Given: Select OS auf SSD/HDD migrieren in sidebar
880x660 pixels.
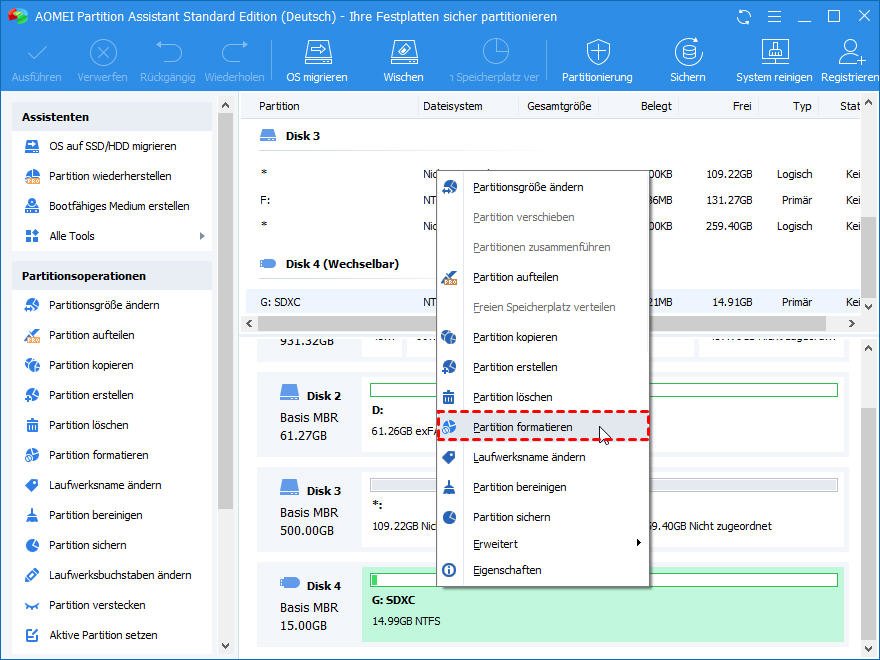Looking at the screenshot, I should tap(112, 146).
